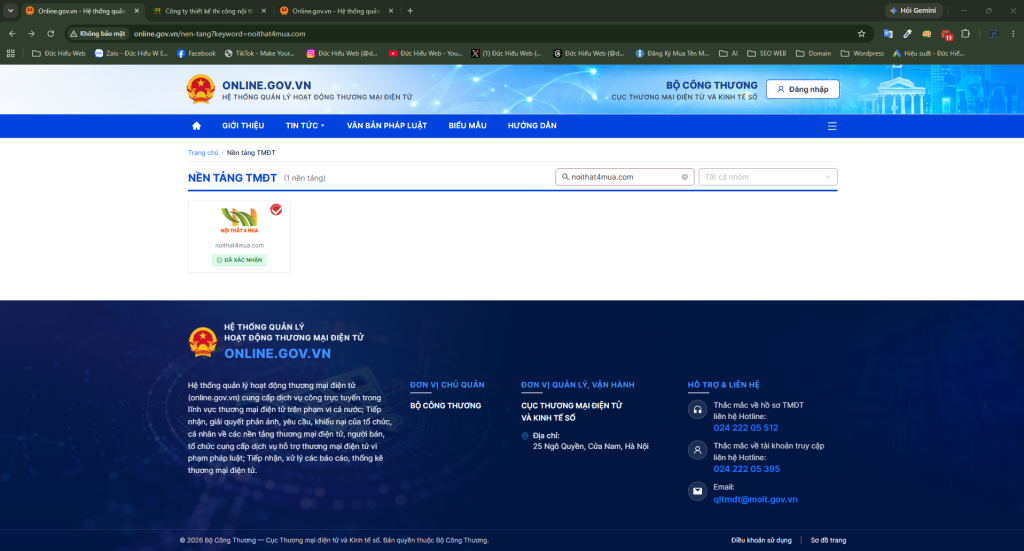The height and width of the screenshot is (551, 1024).
Task: Open the tab search dropdown arrow
Action: pos(10,11)
